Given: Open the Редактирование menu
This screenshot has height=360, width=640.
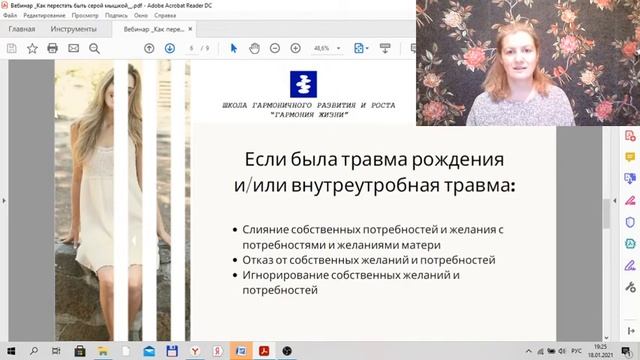Looking at the screenshot, I should click(x=44, y=16).
